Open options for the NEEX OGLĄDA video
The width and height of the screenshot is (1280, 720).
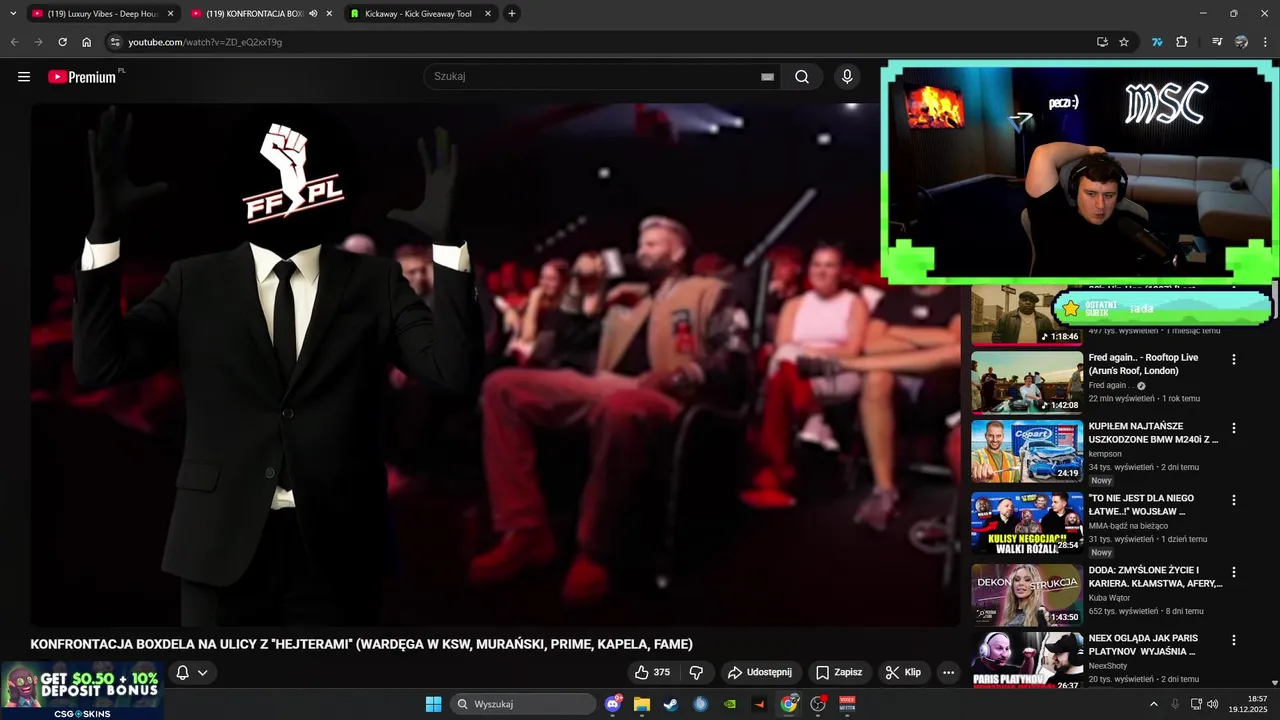(1234, 640)
